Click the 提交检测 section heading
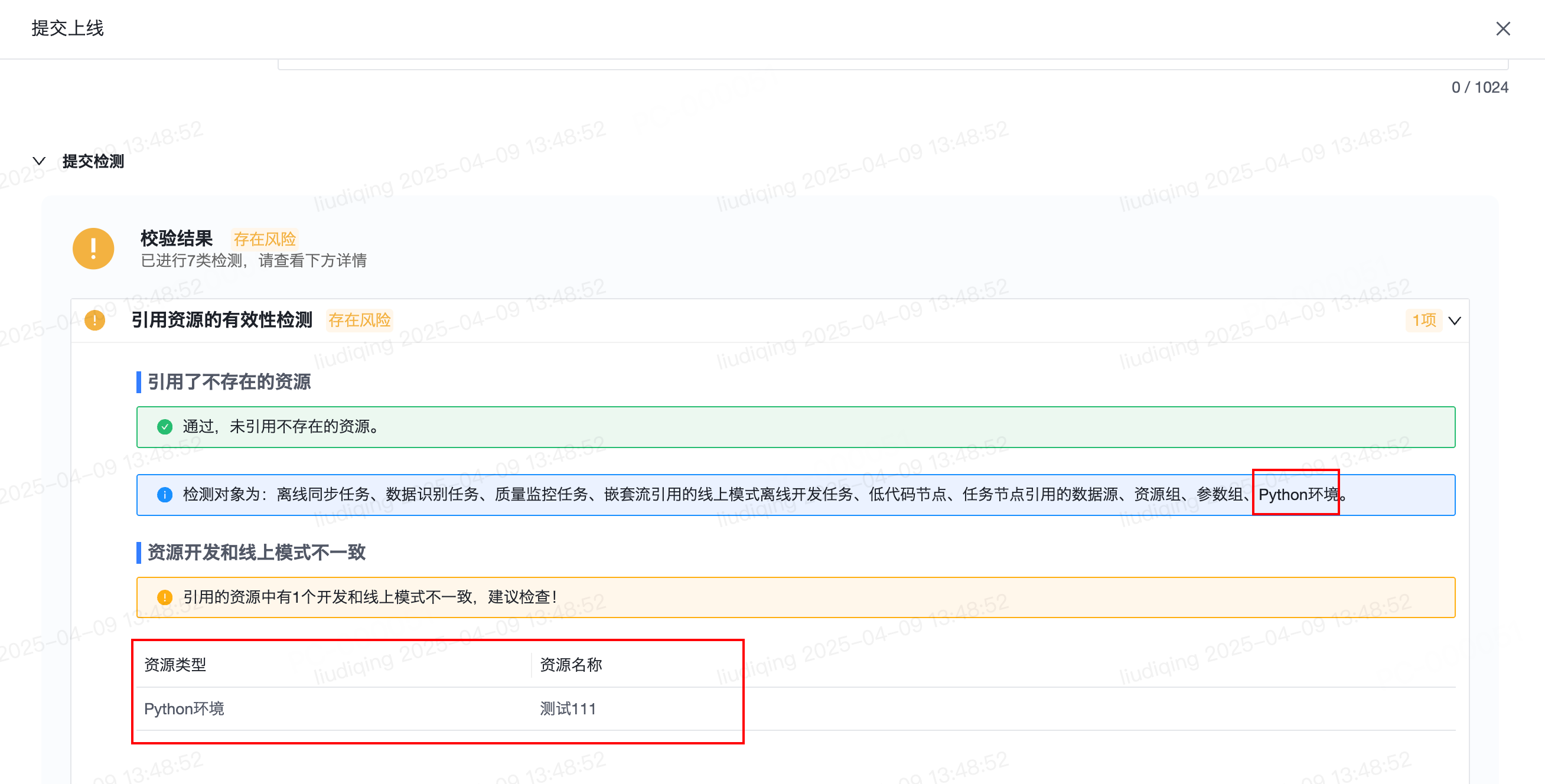 pos(93,161)
